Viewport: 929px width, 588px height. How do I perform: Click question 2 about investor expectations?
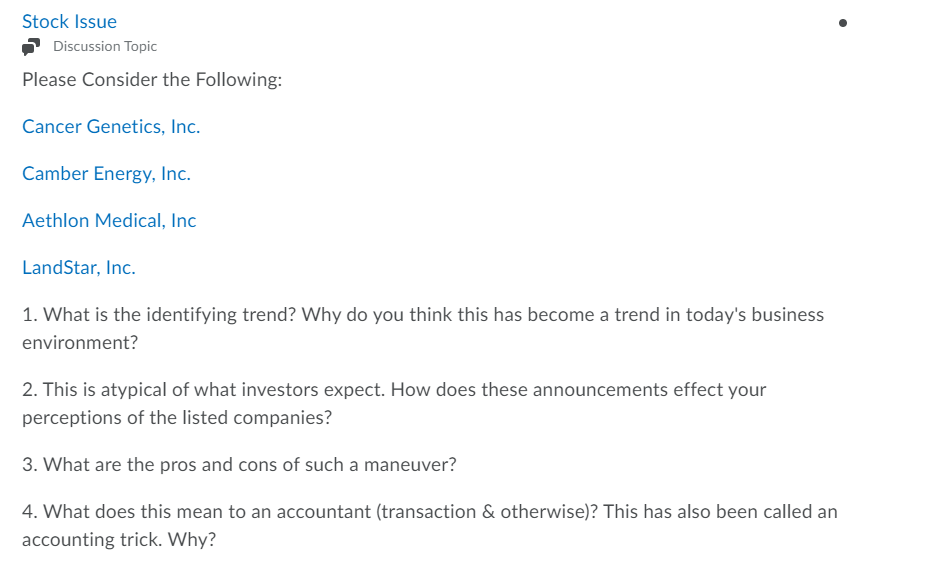[394, 404]
